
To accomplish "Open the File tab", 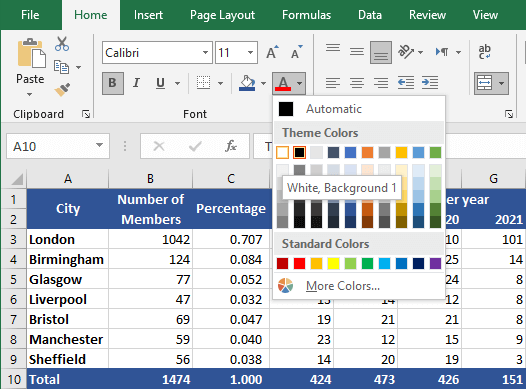I will 30,15.
